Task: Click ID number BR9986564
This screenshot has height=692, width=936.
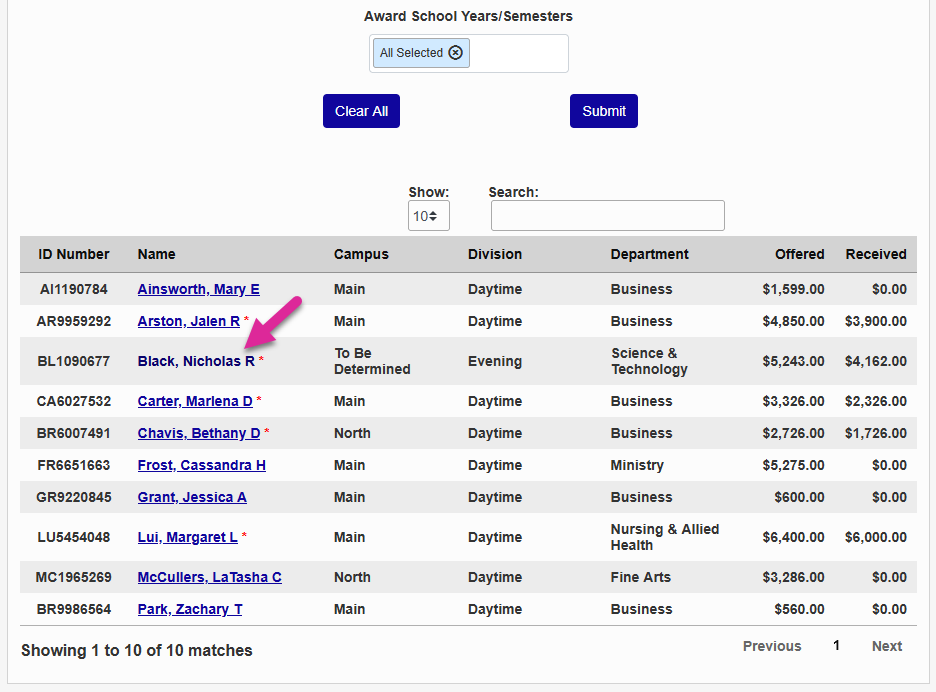Action: (74, 610)
